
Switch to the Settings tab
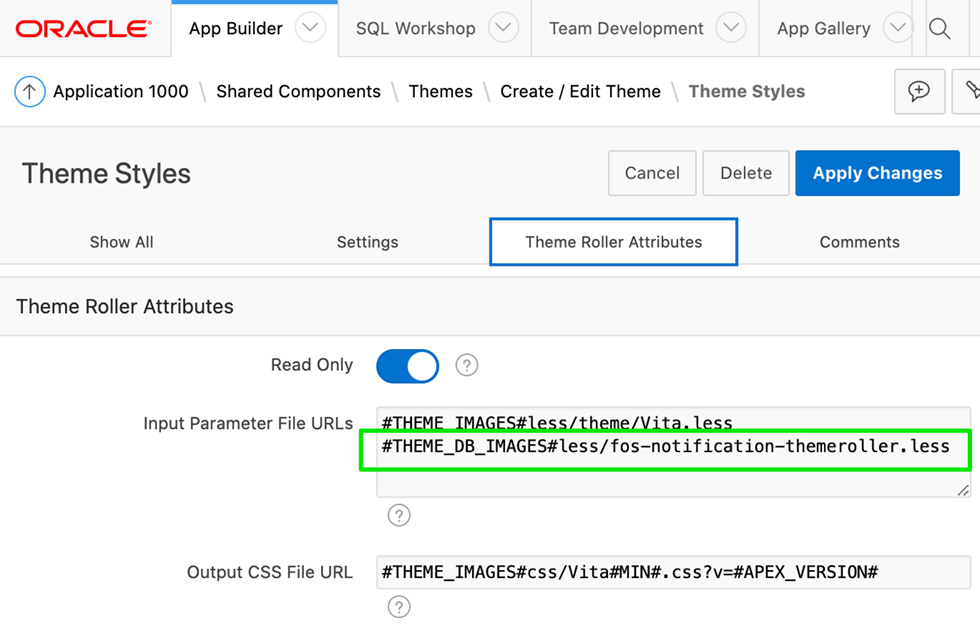pos(367,241)
